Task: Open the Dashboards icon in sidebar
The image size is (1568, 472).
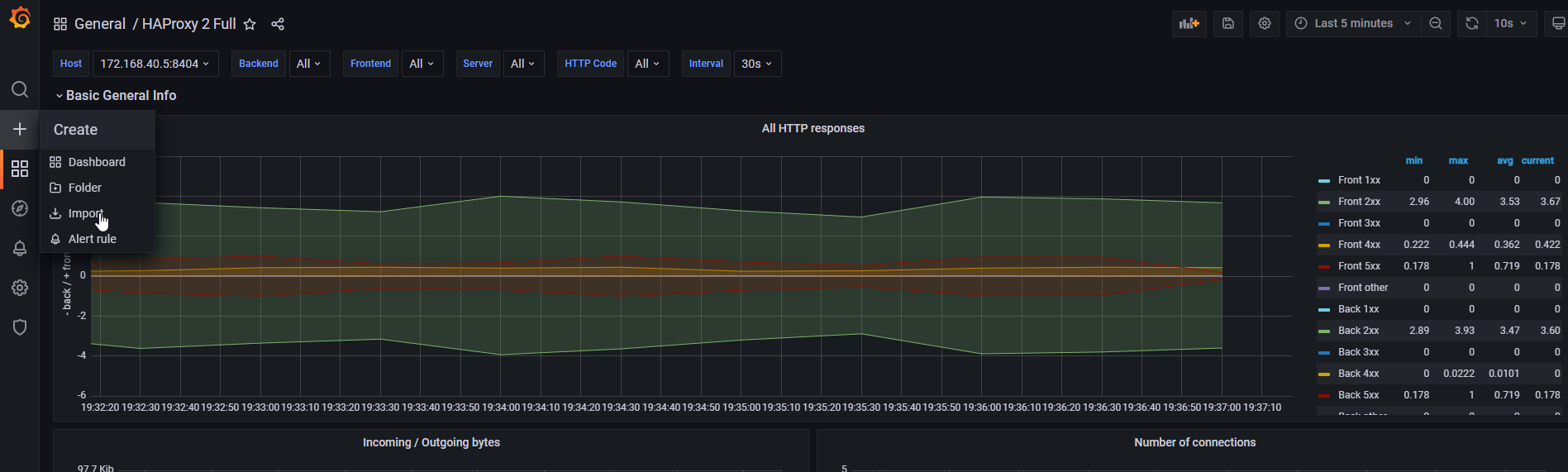Action: 20,169
